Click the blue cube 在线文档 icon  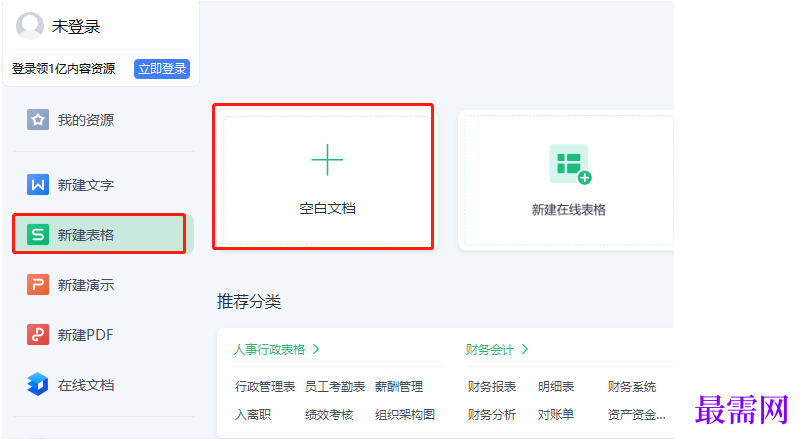pos(38,384)
